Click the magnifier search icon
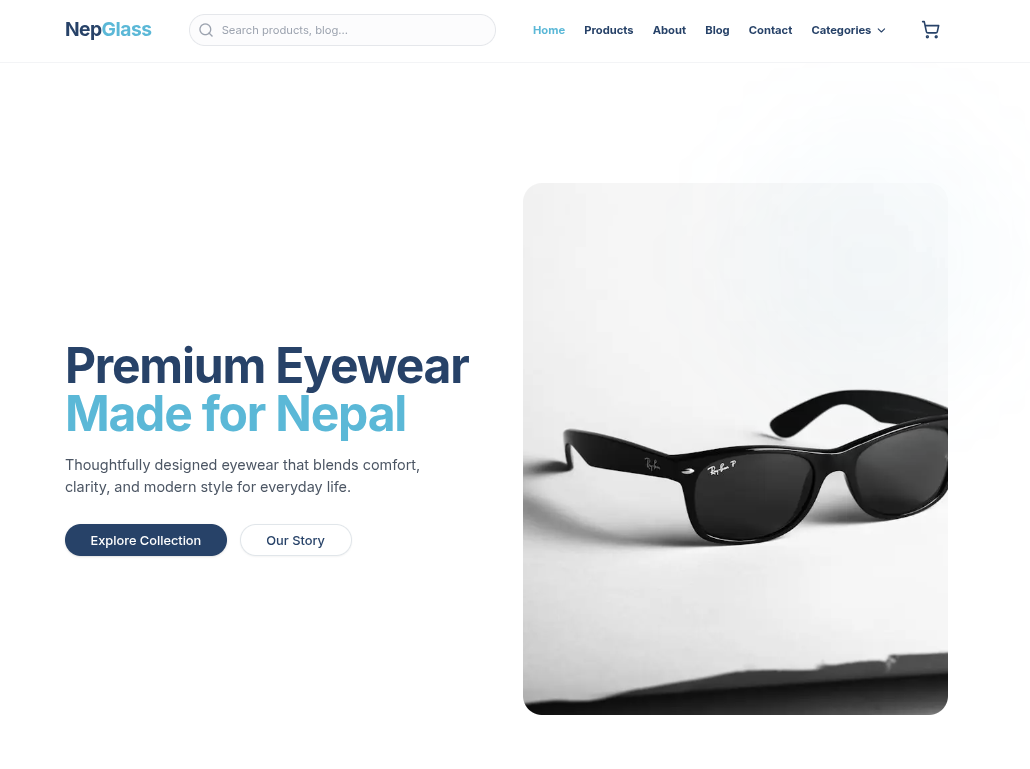This screenshot has width=1030, height=769. (x=206, y=30)
